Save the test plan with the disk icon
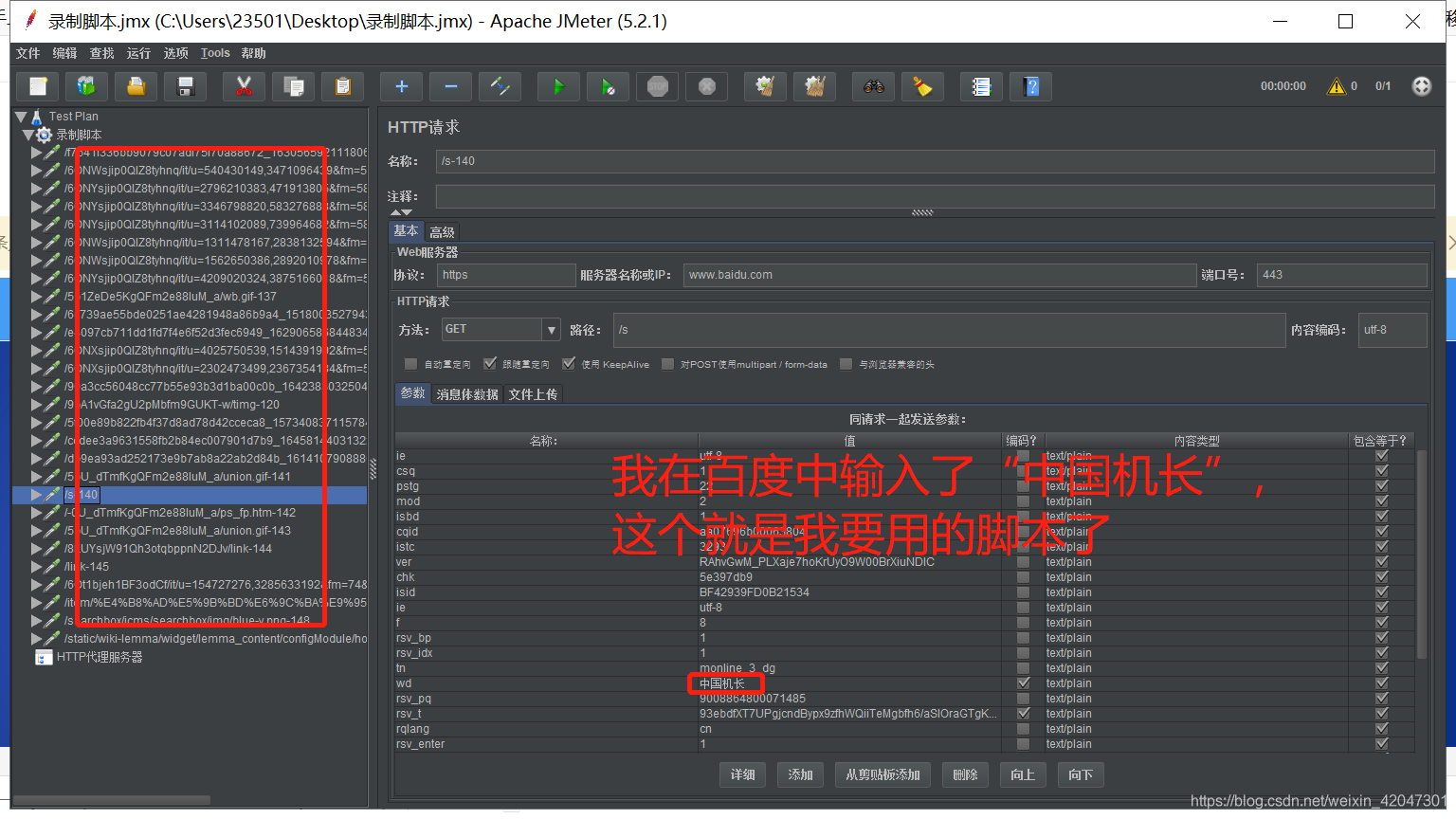The width and height of the screenshot is (1456, 819). [x=186, y=86]
